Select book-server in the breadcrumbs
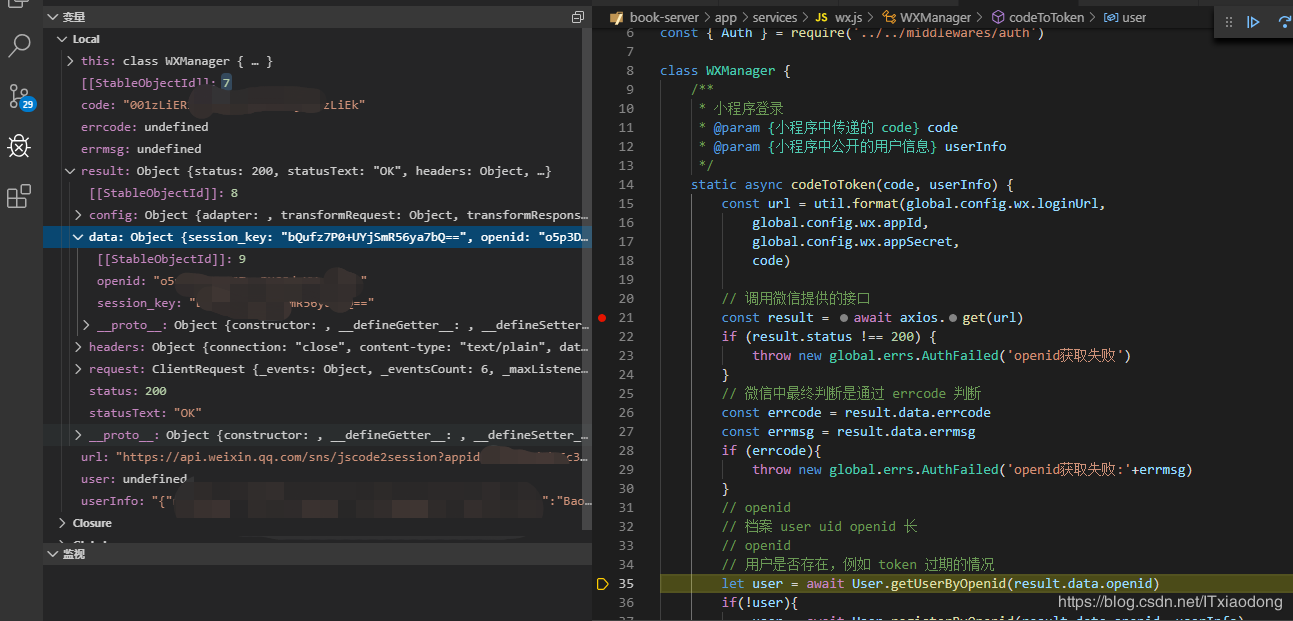The width and height of the screenshot is (1293, 621). [664, 17]
